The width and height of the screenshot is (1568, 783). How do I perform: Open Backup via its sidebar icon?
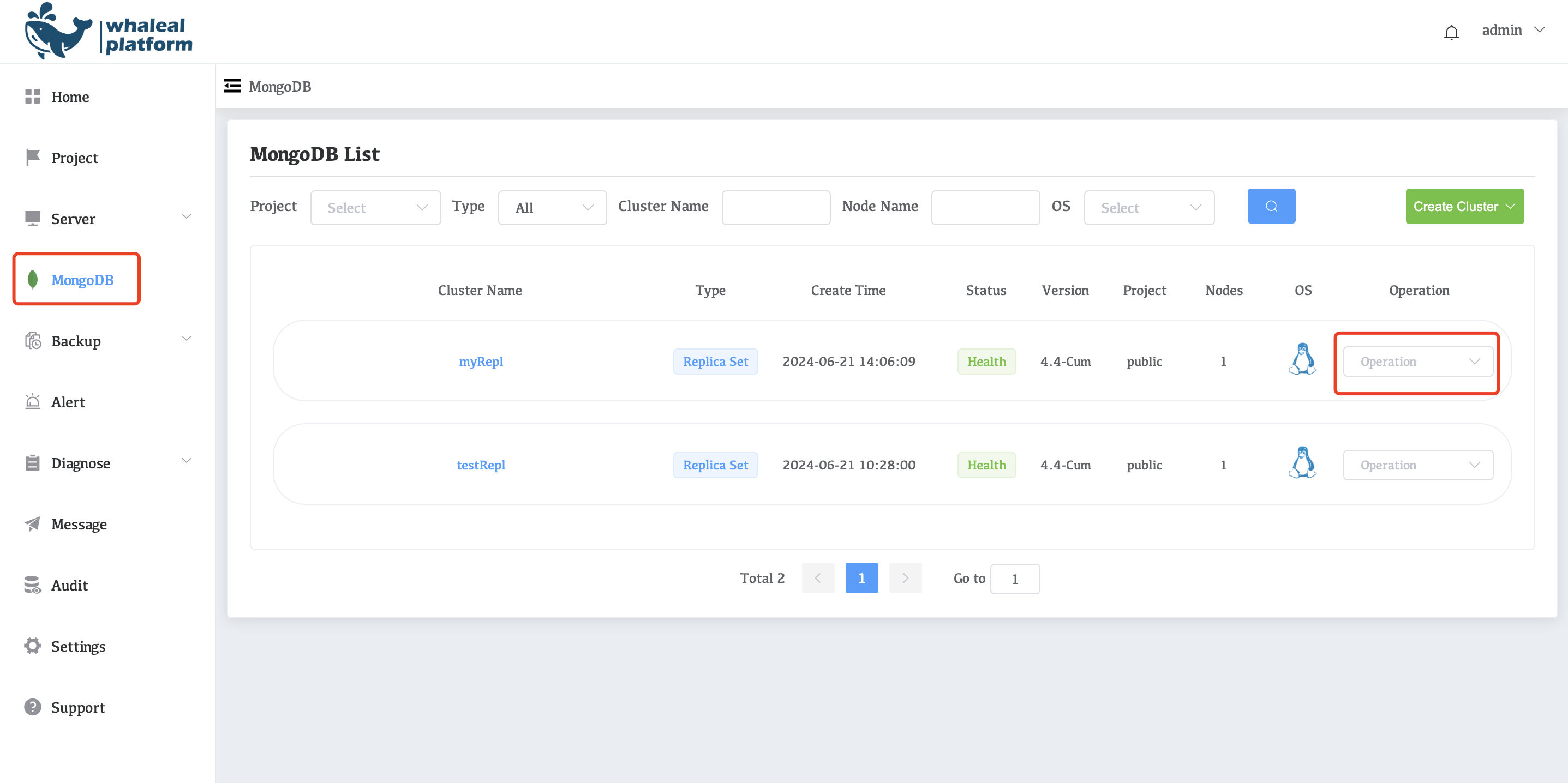(x=33, y=341)
